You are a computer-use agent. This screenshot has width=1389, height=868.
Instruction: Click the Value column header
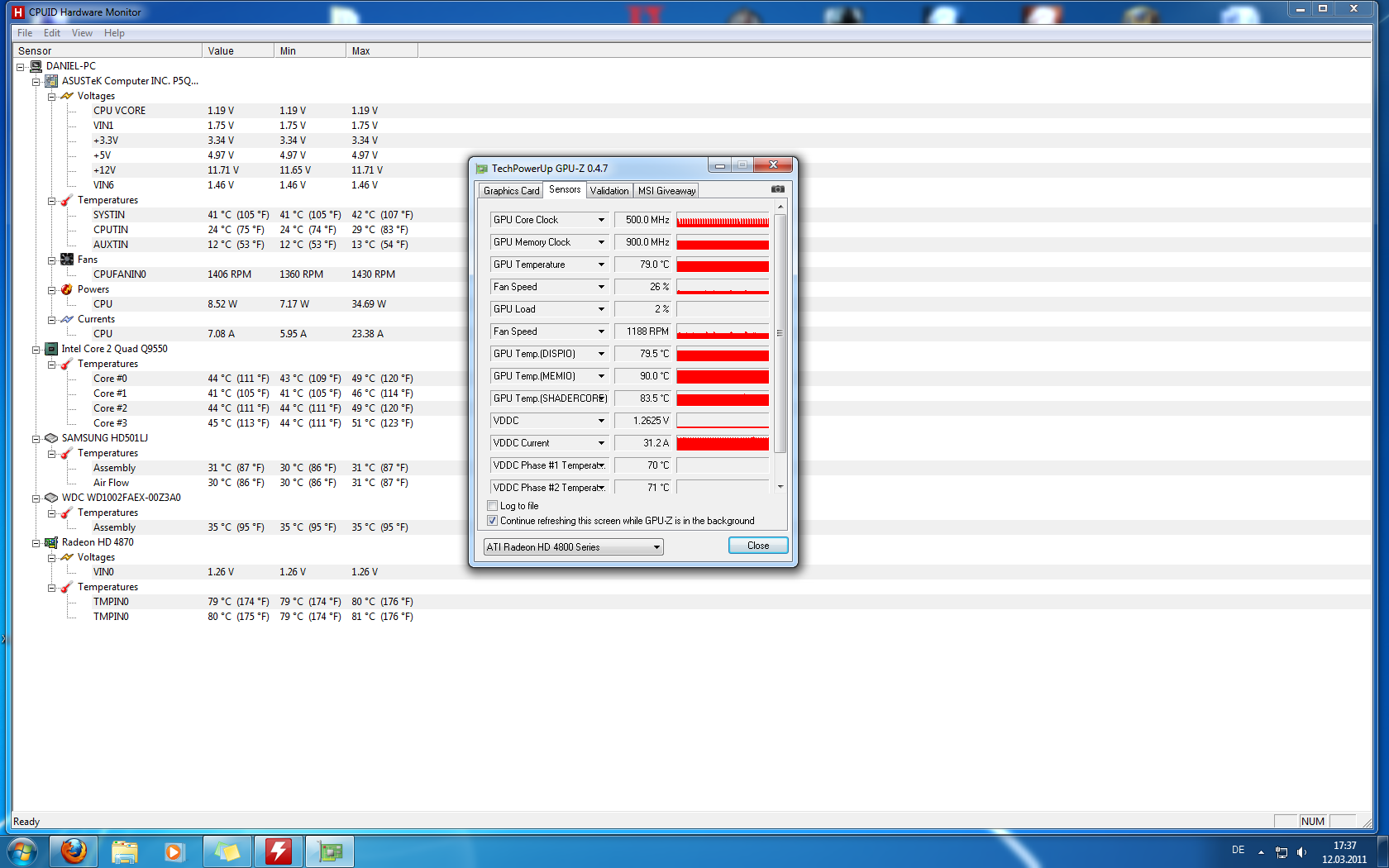pyautogui.click(x=238, y=51)
